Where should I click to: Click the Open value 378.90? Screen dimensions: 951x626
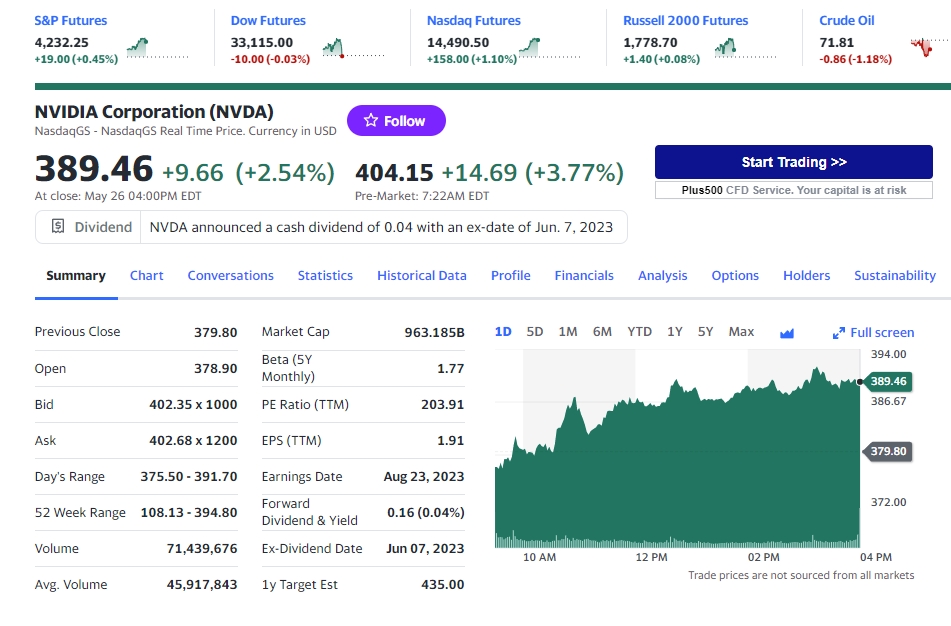215,368
